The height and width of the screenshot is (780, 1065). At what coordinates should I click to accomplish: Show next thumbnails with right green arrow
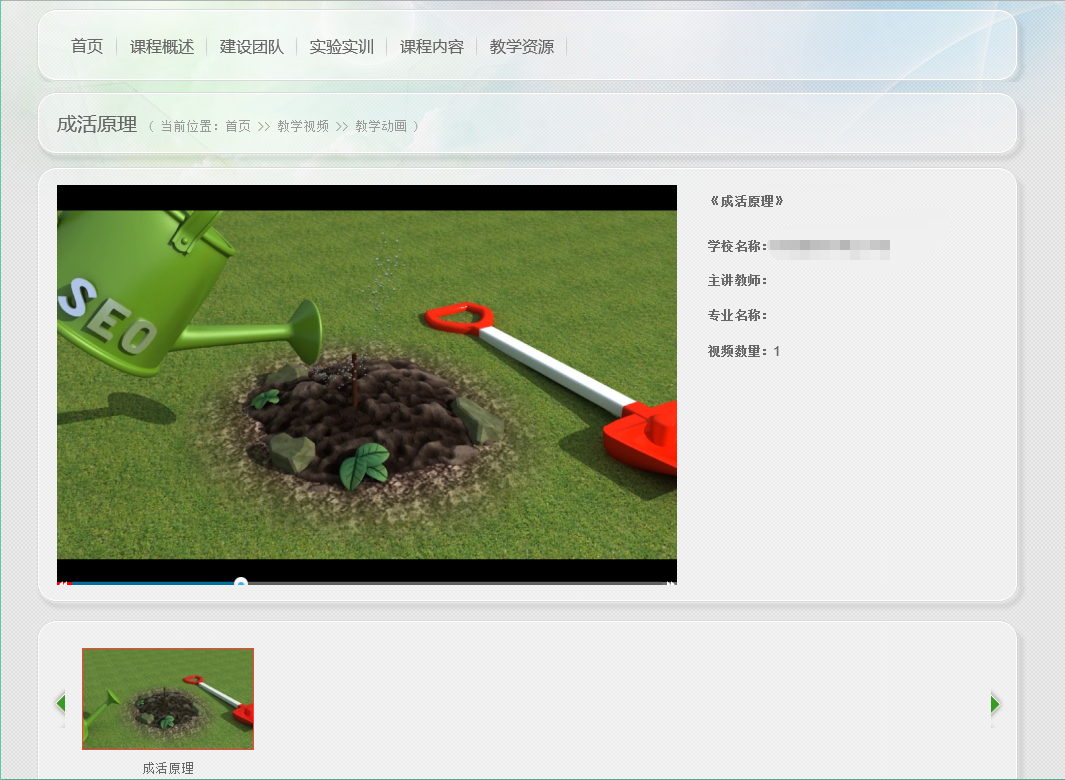point(995,704)
